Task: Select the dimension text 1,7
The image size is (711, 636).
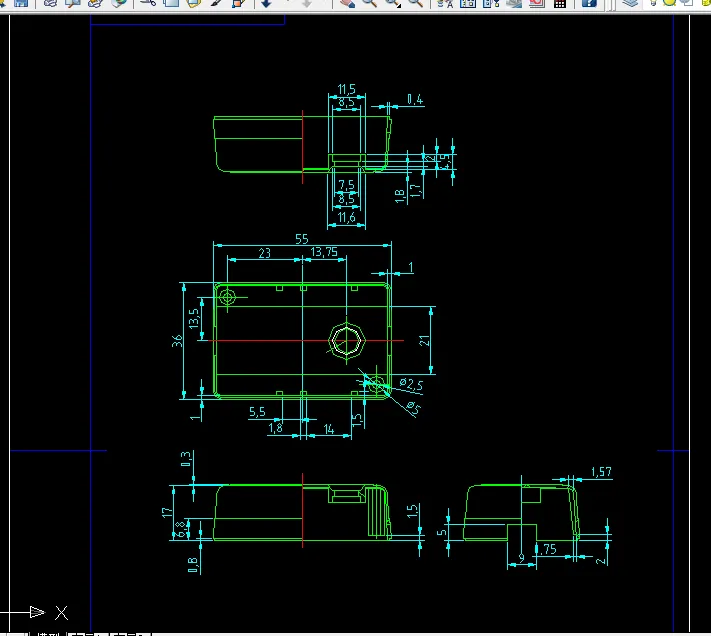Action: [414, 190]
